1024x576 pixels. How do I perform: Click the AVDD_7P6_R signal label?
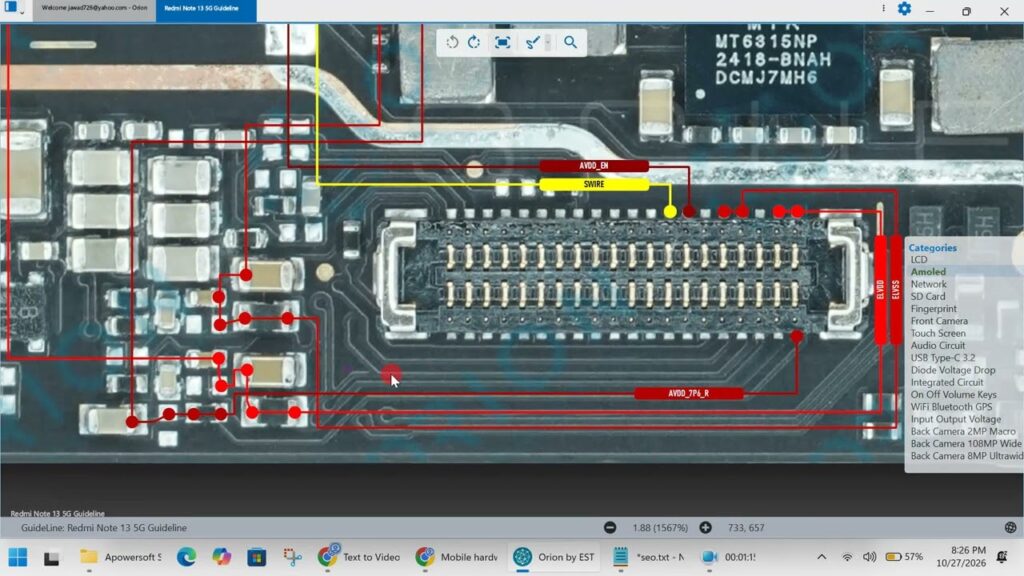coord(688,393)
